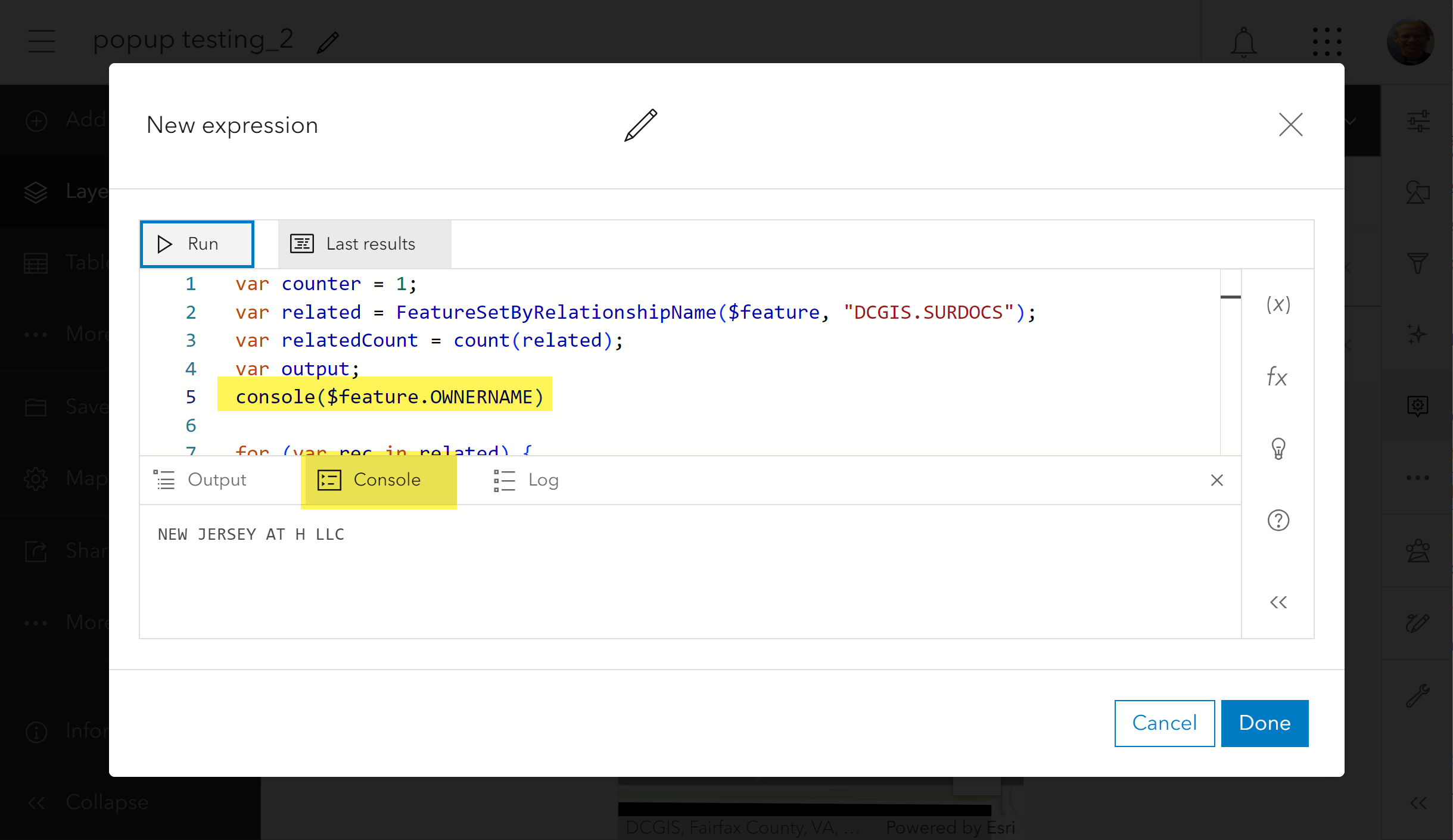Click pencil icon to rename expression
Image resolution: width=1453 pixels, height=840 pixels.
click(x=640, y=125)
